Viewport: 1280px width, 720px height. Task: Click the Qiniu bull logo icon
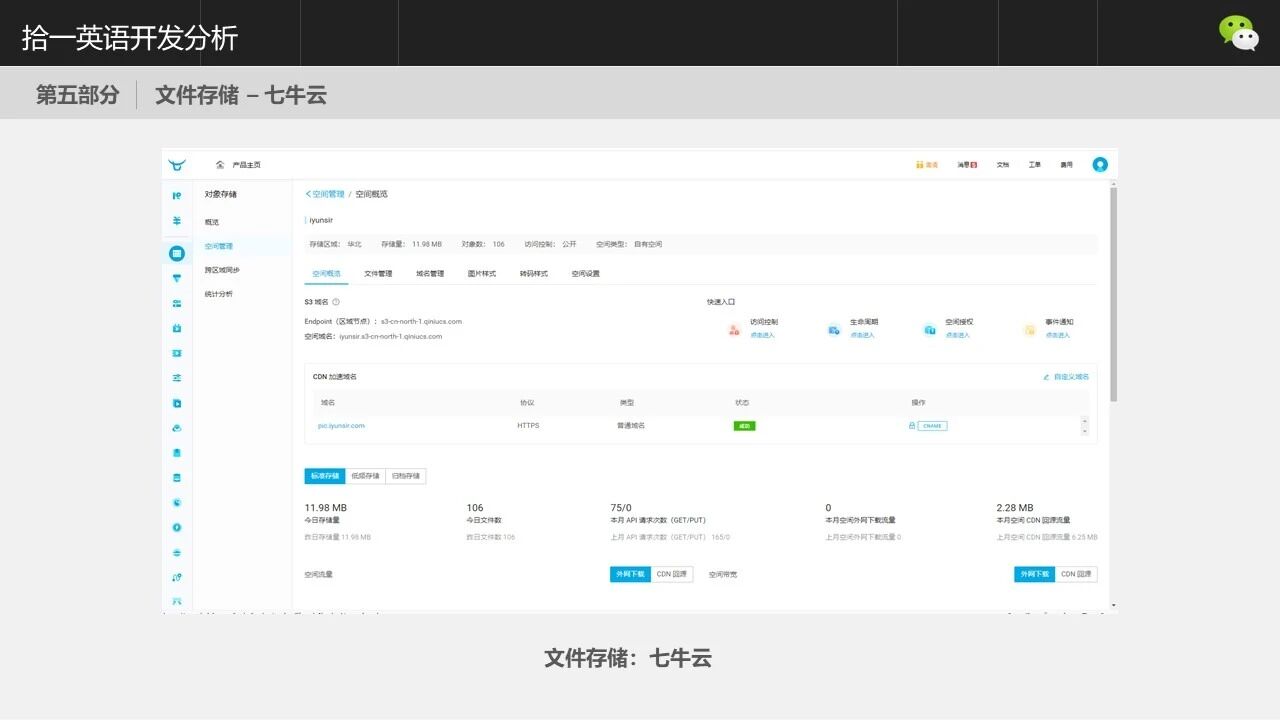[177, 165]
